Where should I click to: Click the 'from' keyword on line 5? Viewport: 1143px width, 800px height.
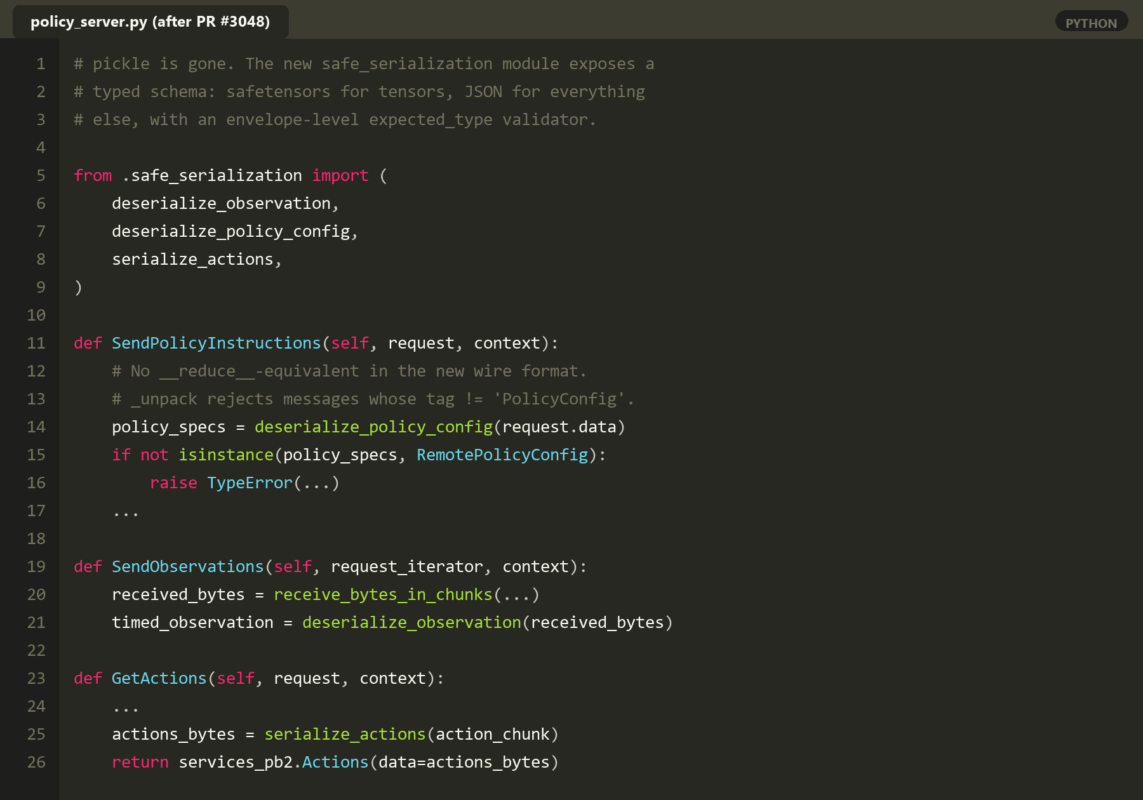pos(93,176)
